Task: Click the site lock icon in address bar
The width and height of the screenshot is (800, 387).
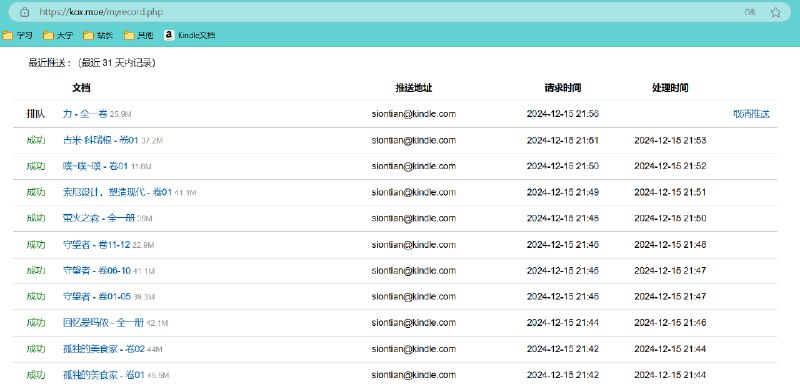Action: click(24, 12)
